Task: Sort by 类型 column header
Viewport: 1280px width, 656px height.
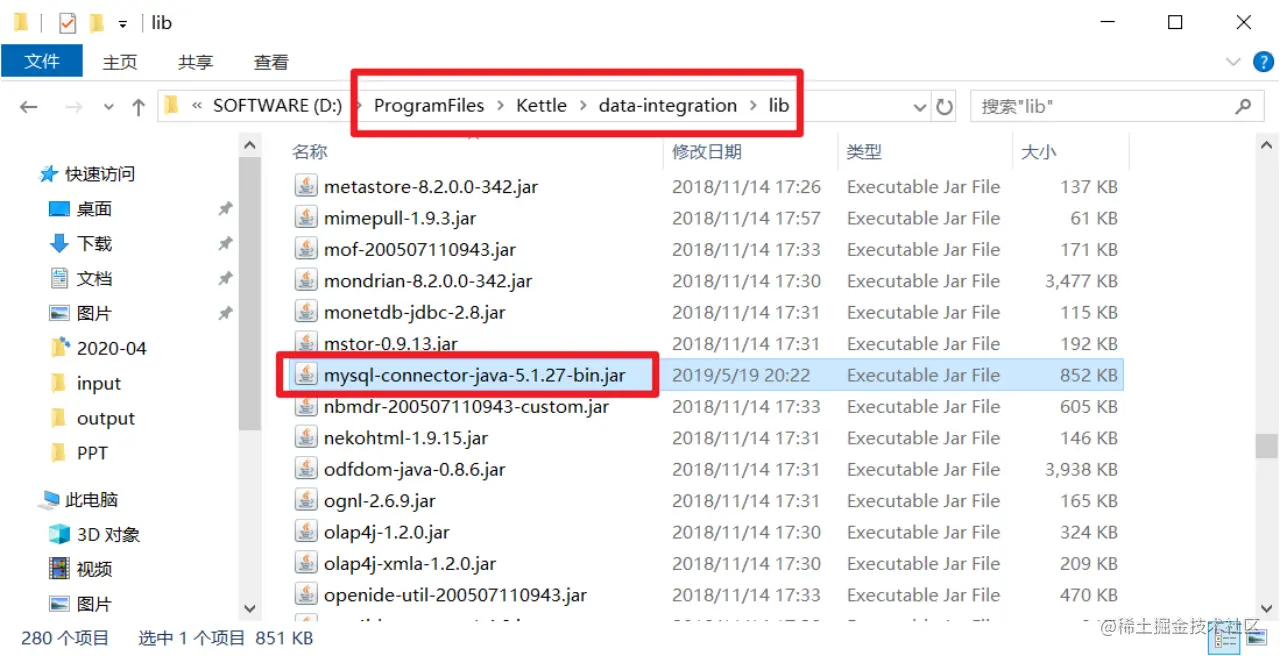Action: (x=865, y=152)
